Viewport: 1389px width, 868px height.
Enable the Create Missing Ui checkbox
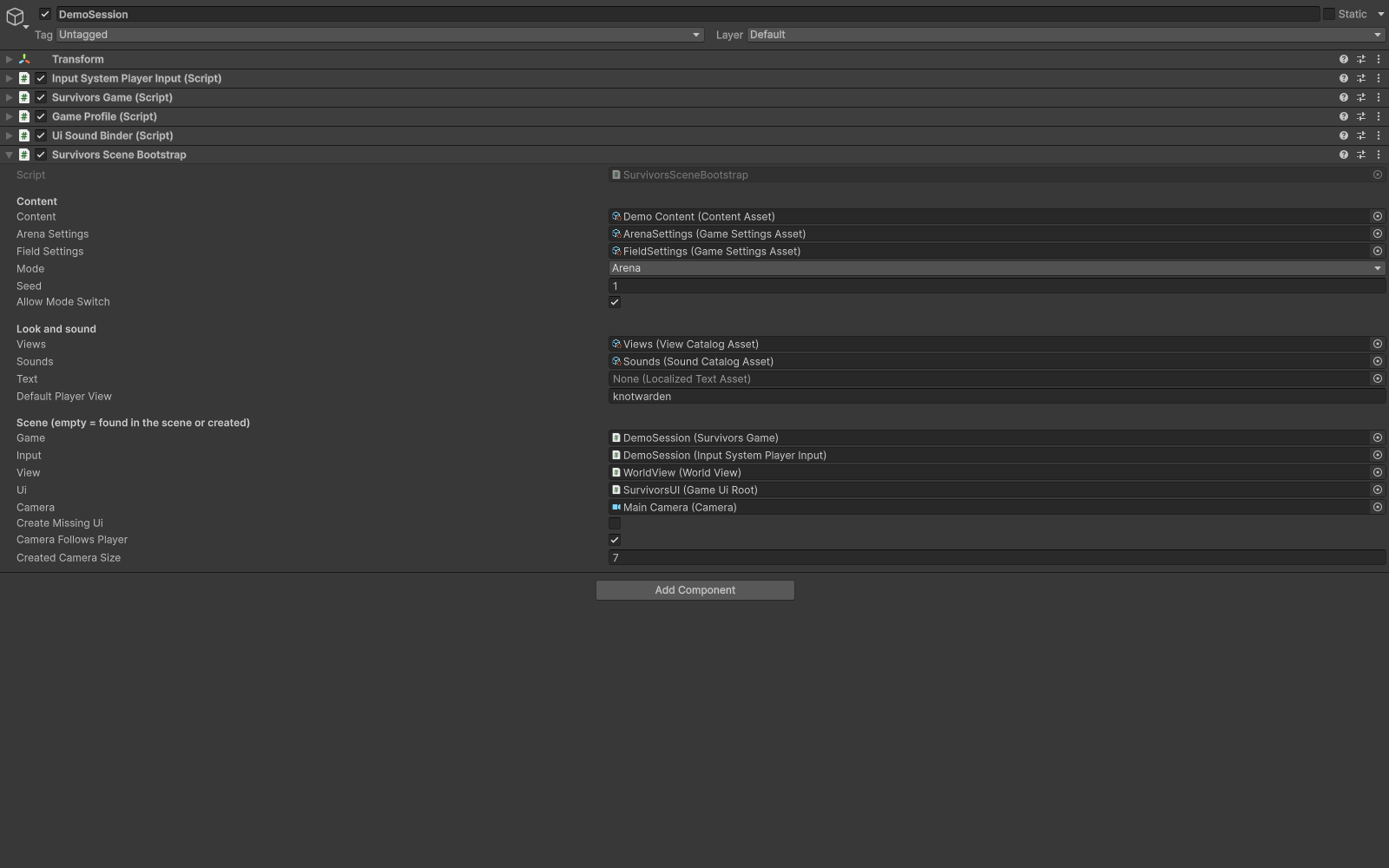pyautogui.click(x=615, y=523)
